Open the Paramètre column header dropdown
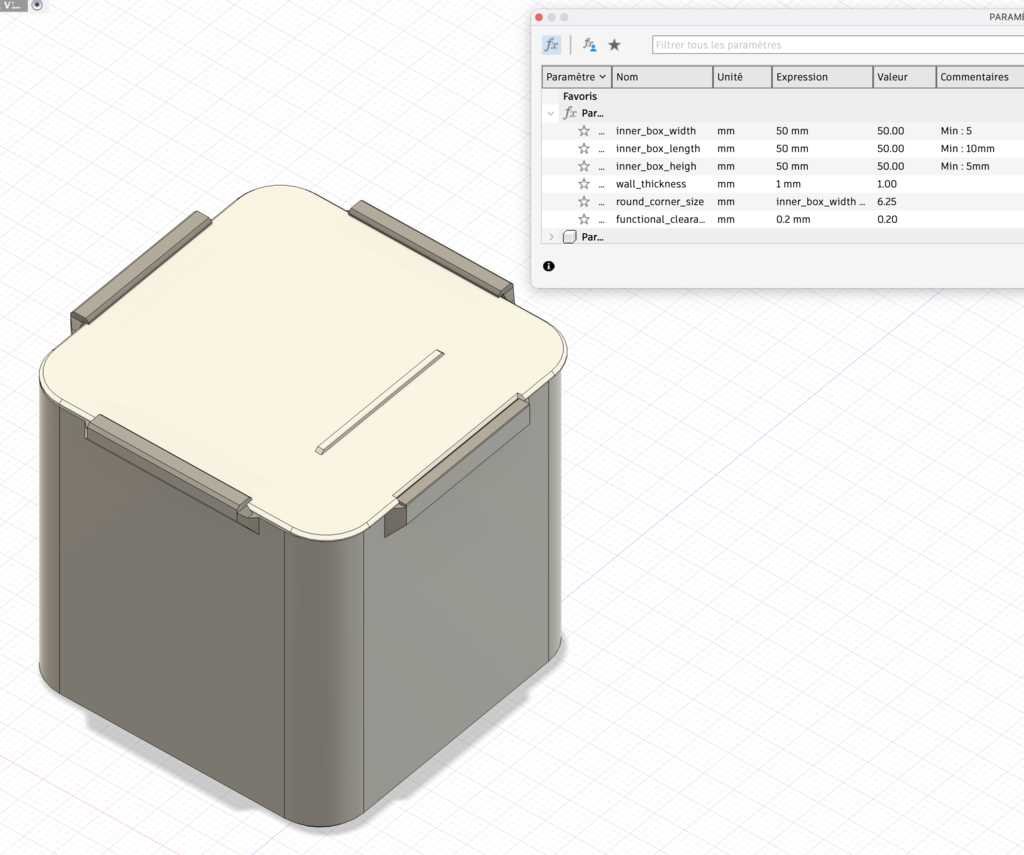1024x855 pixels. 603,77
